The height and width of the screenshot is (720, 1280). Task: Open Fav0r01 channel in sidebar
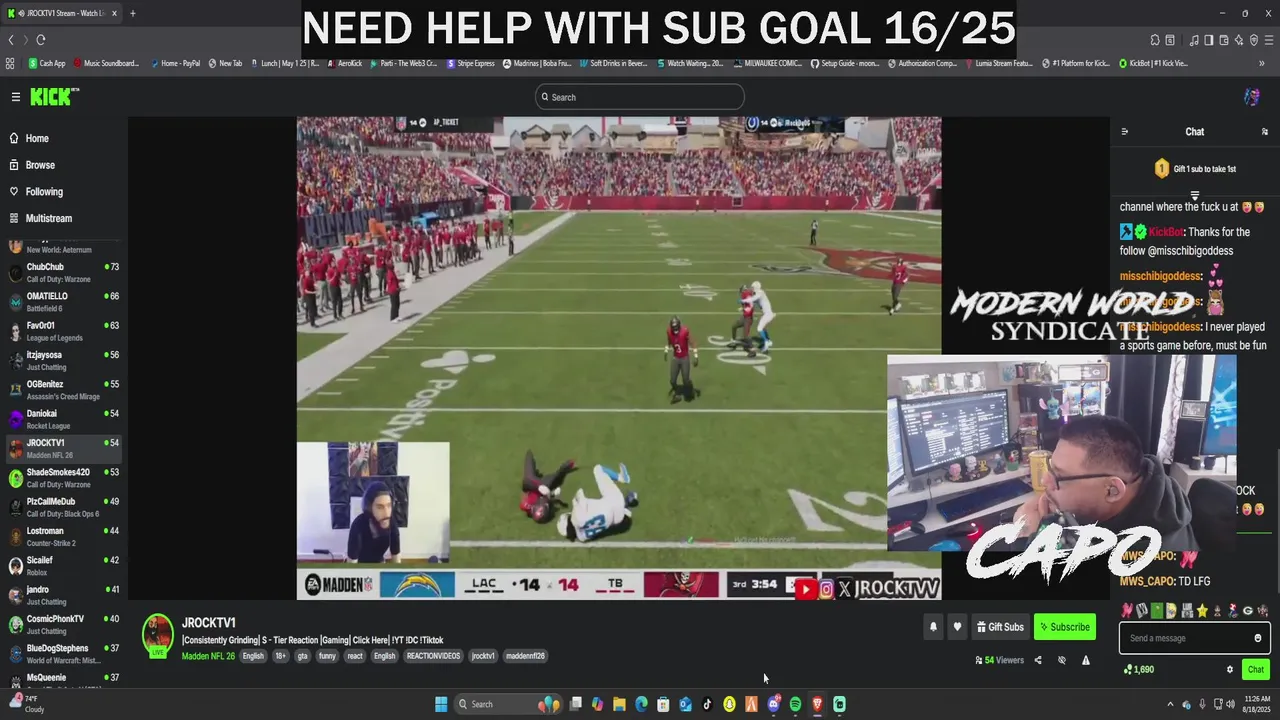pyautogui.click(x=64, y=331)
